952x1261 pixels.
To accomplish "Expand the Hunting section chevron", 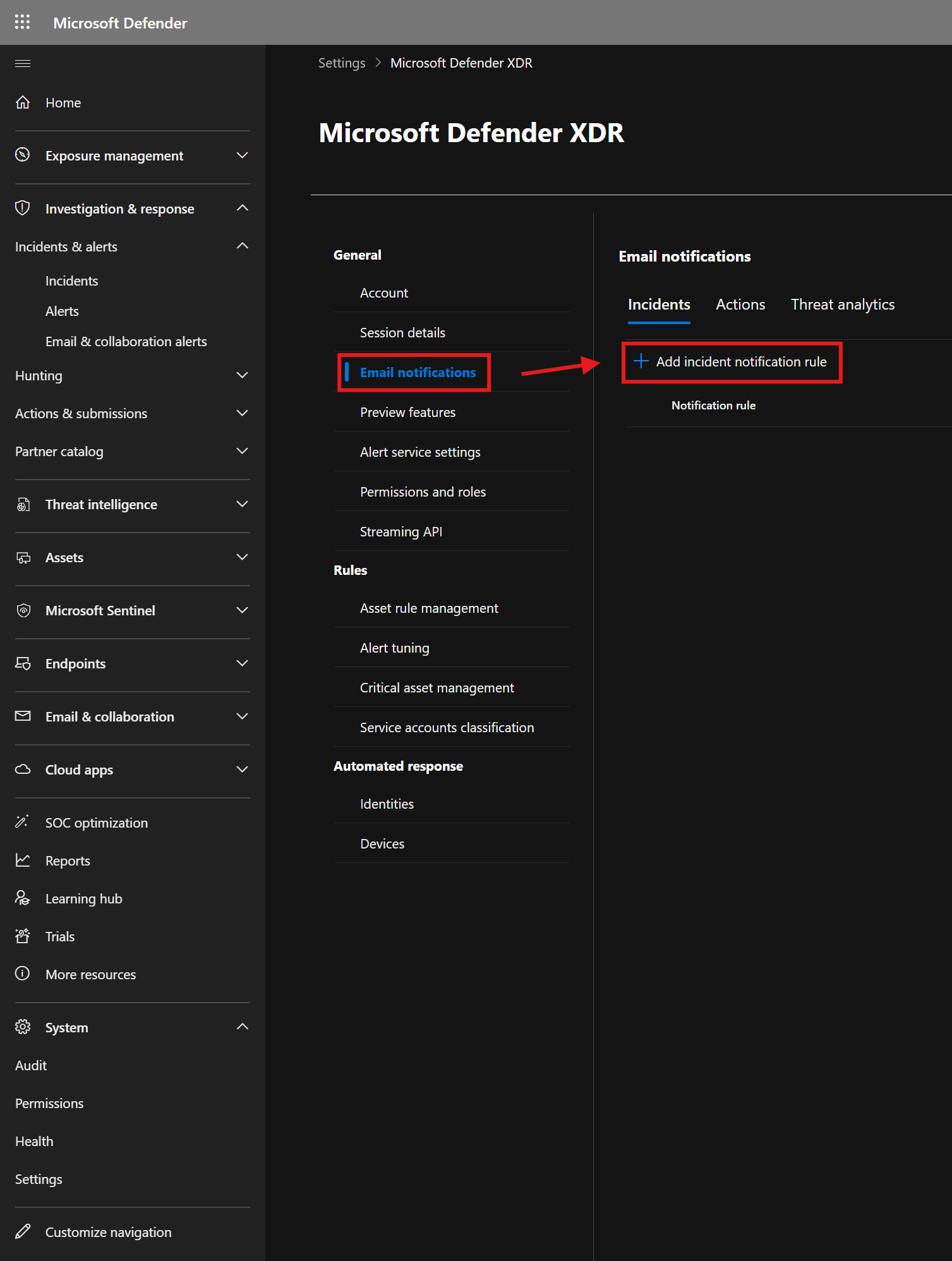I will [x=242, y=375].
